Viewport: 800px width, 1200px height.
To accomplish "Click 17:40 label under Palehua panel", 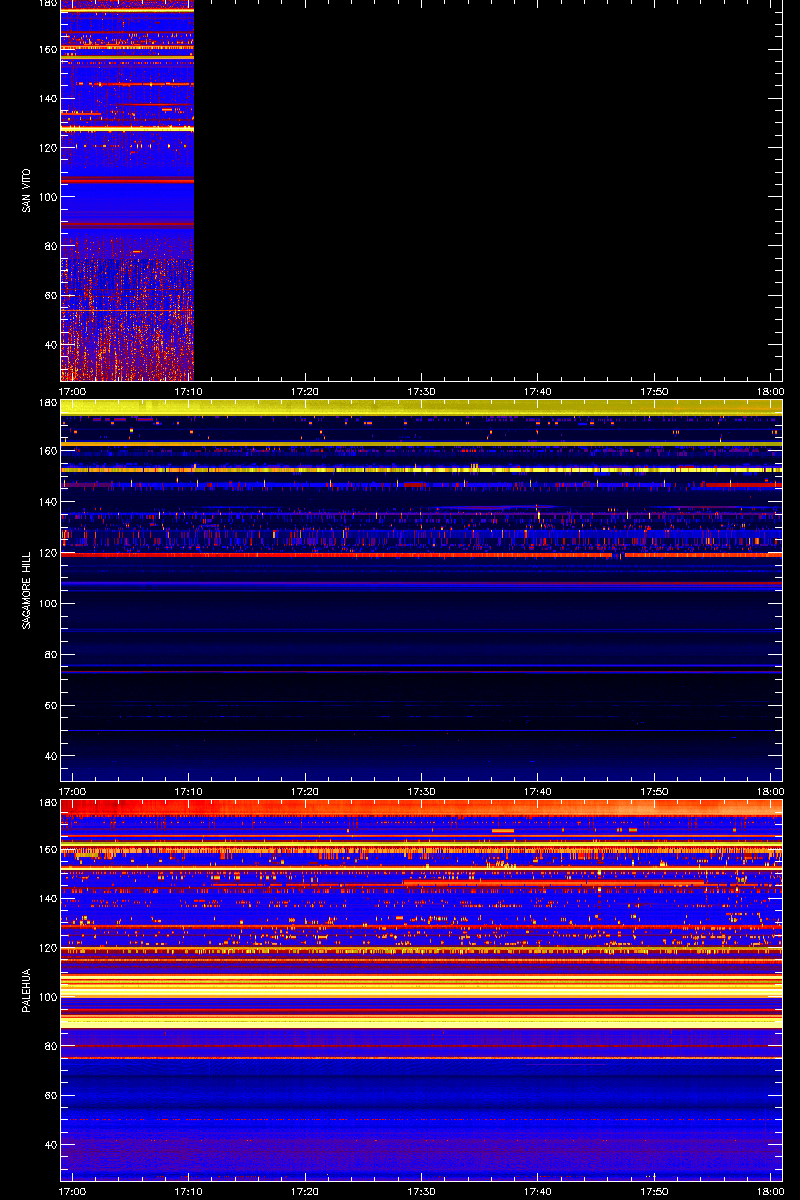I will (538, 1191).
